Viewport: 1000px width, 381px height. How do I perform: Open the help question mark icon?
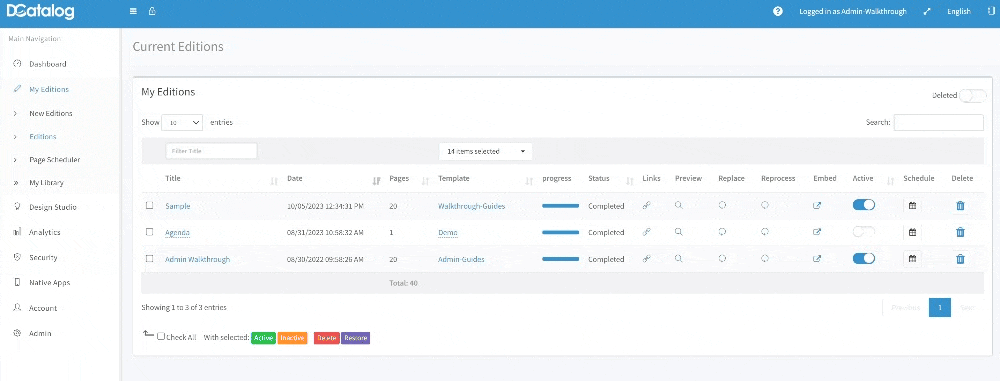coord(777,11)
